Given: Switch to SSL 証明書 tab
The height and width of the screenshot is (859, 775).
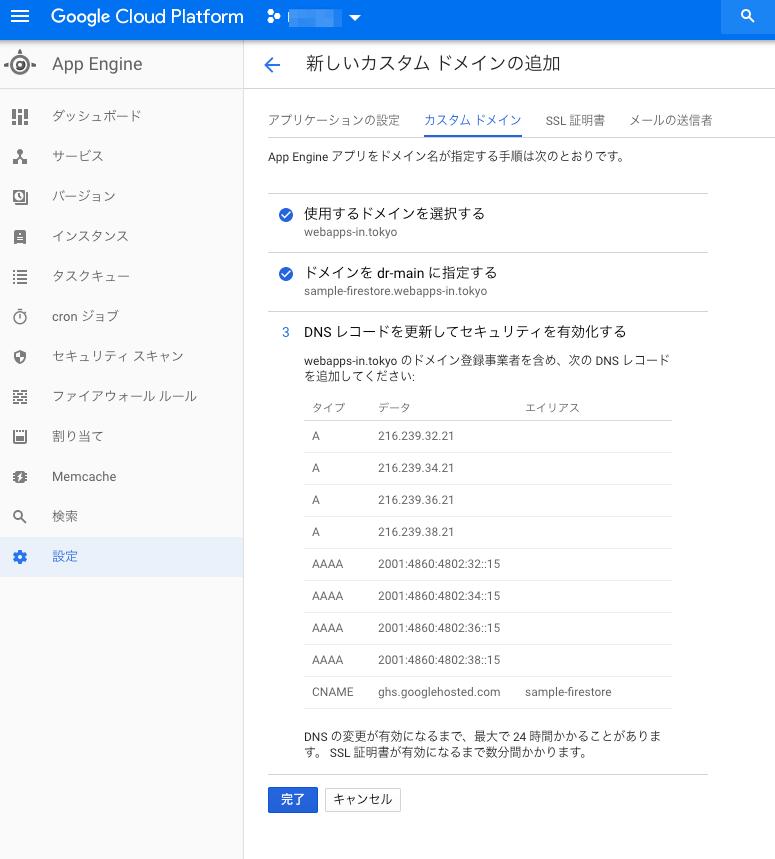Looking at the screenshot, I should coord(575,121).
